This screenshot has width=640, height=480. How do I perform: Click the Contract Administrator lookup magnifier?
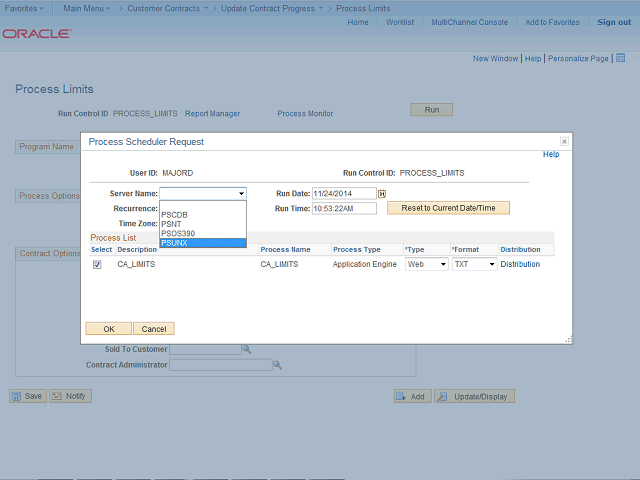(x=277, y=365)
